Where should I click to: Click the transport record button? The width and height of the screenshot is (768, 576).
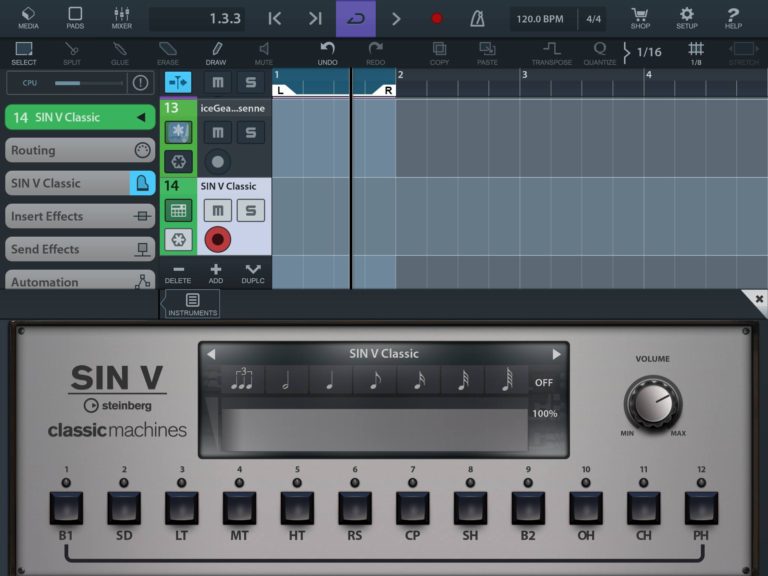(437, 19)
